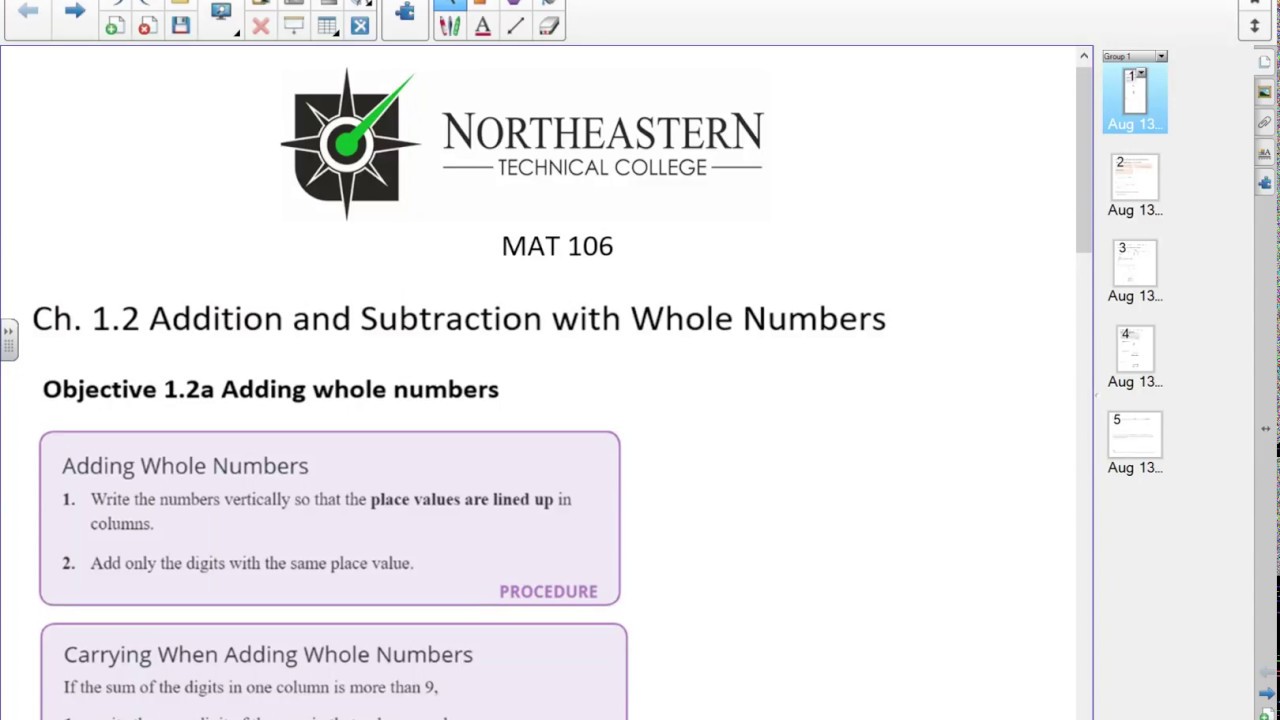1280x720 pixels.
Task: Click 'Objective 1.2a Adding whole numbers' heading
Action: click(270, 389)
